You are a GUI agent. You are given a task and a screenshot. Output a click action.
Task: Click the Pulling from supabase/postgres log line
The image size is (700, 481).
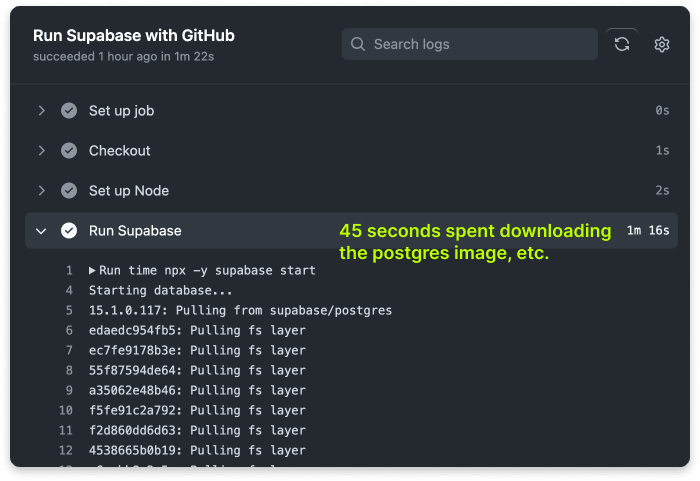[x=240, y=310]
